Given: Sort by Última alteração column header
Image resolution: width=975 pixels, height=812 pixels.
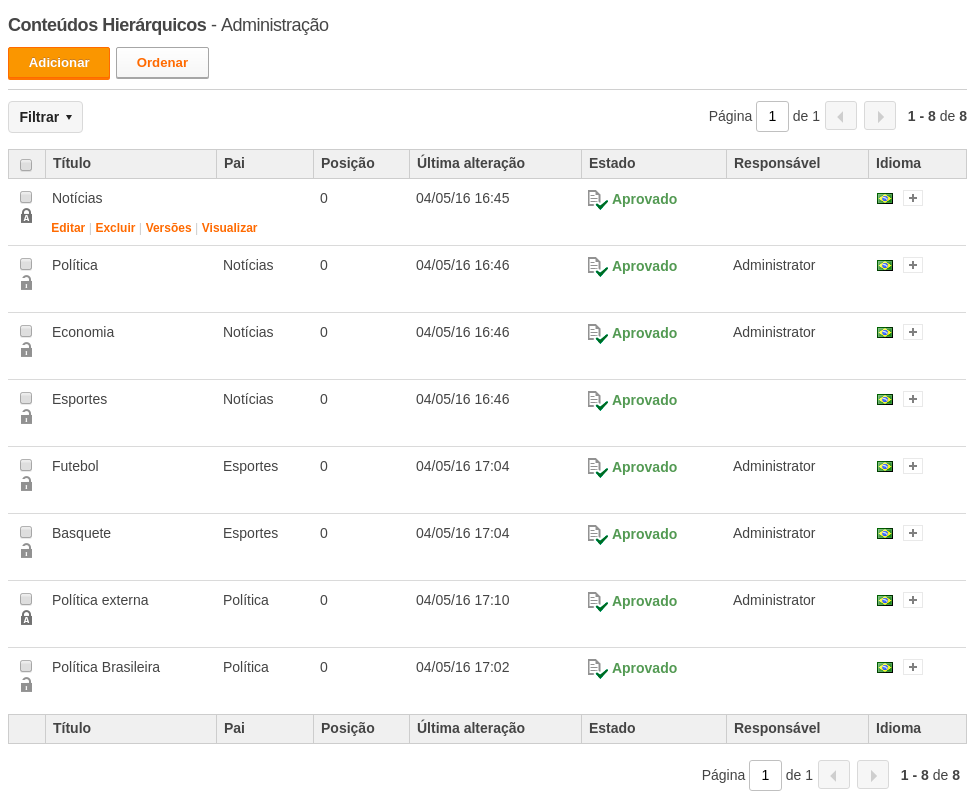Looking at the screenshot, I should [x=471, y=163].
